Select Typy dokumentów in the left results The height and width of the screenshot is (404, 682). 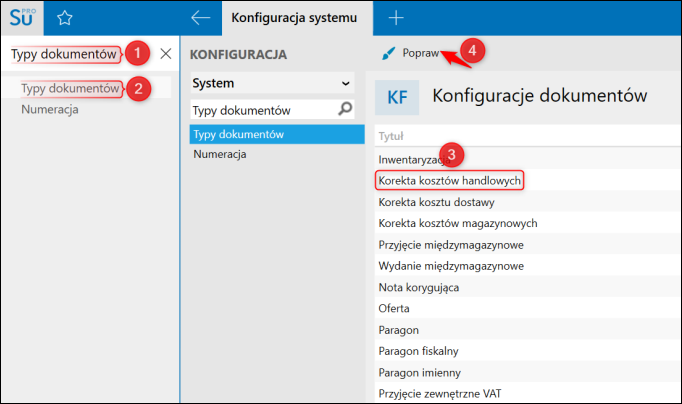pyautogui.click(x=70, y=88)
